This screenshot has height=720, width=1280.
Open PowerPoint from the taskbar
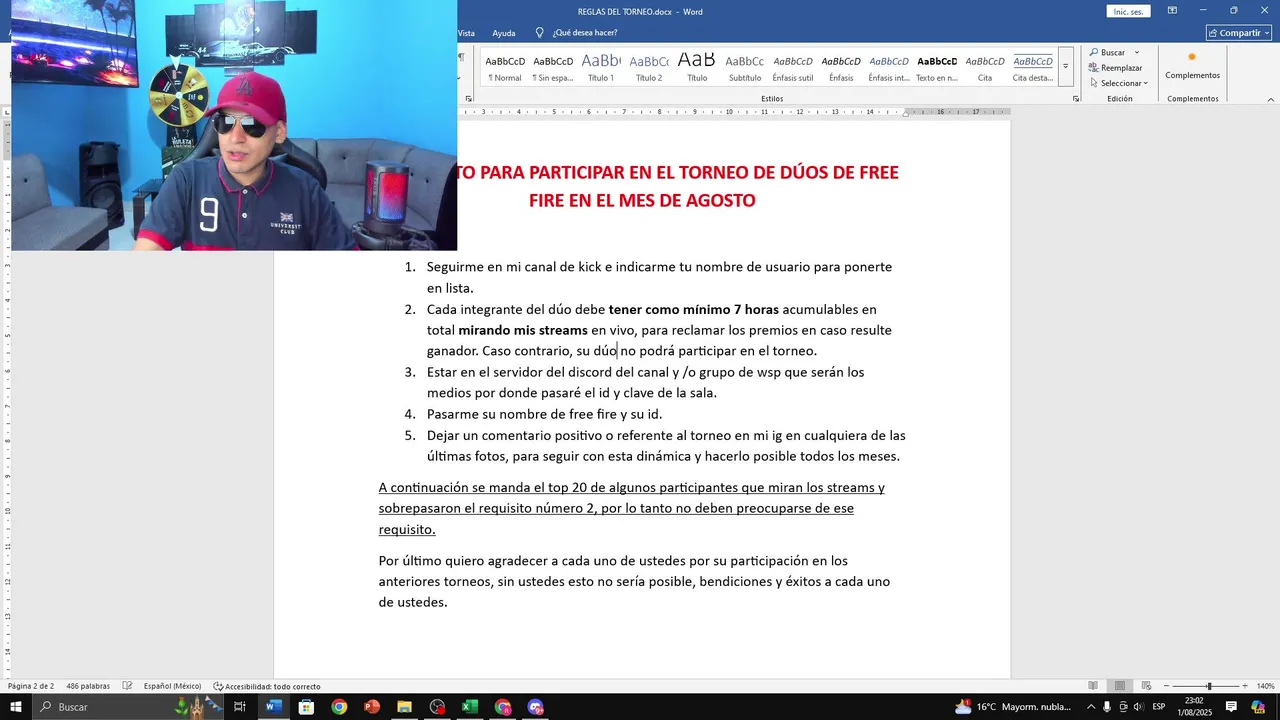[372, 707]
